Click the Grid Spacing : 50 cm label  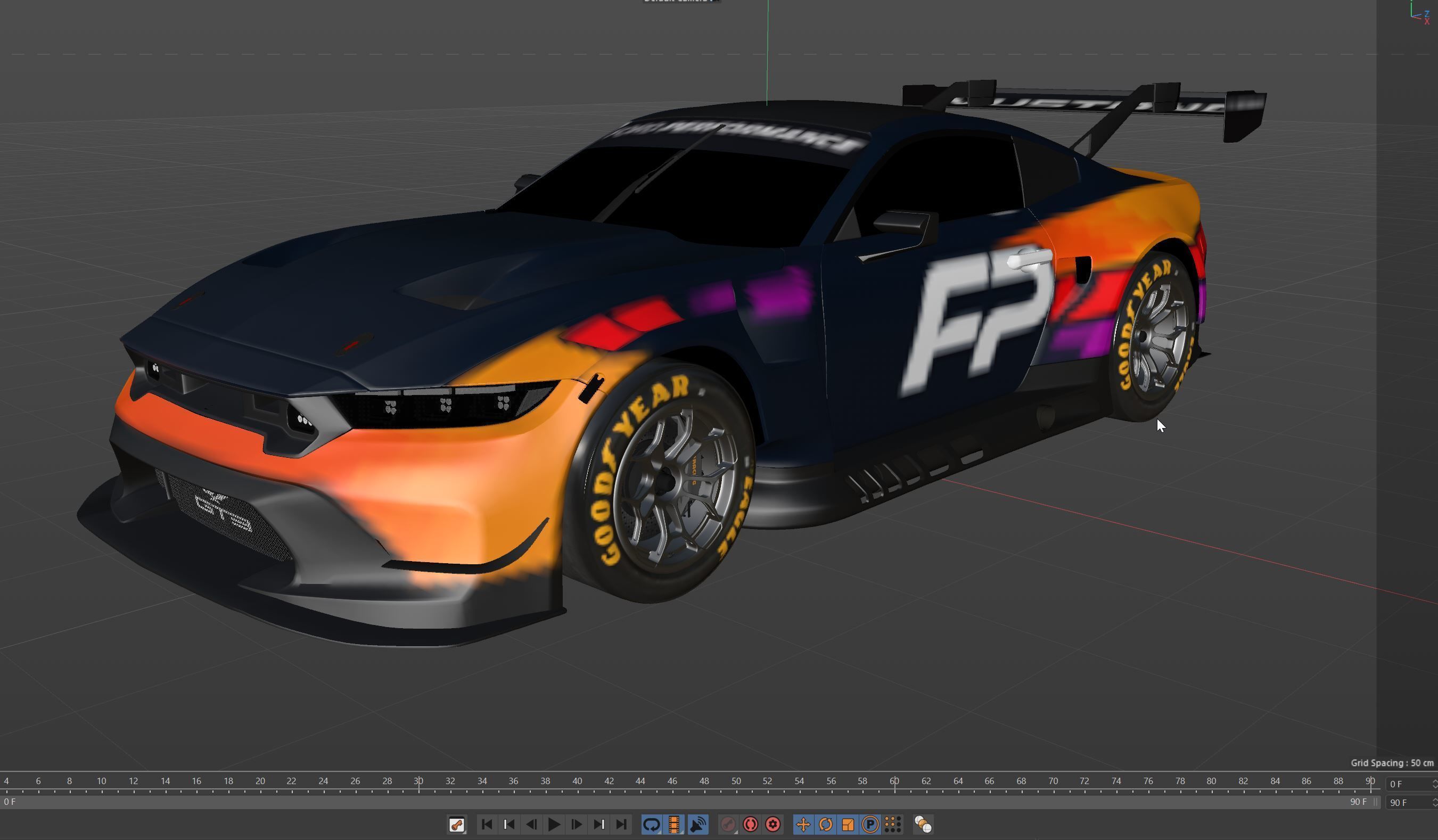click(x=1392, y=763)
